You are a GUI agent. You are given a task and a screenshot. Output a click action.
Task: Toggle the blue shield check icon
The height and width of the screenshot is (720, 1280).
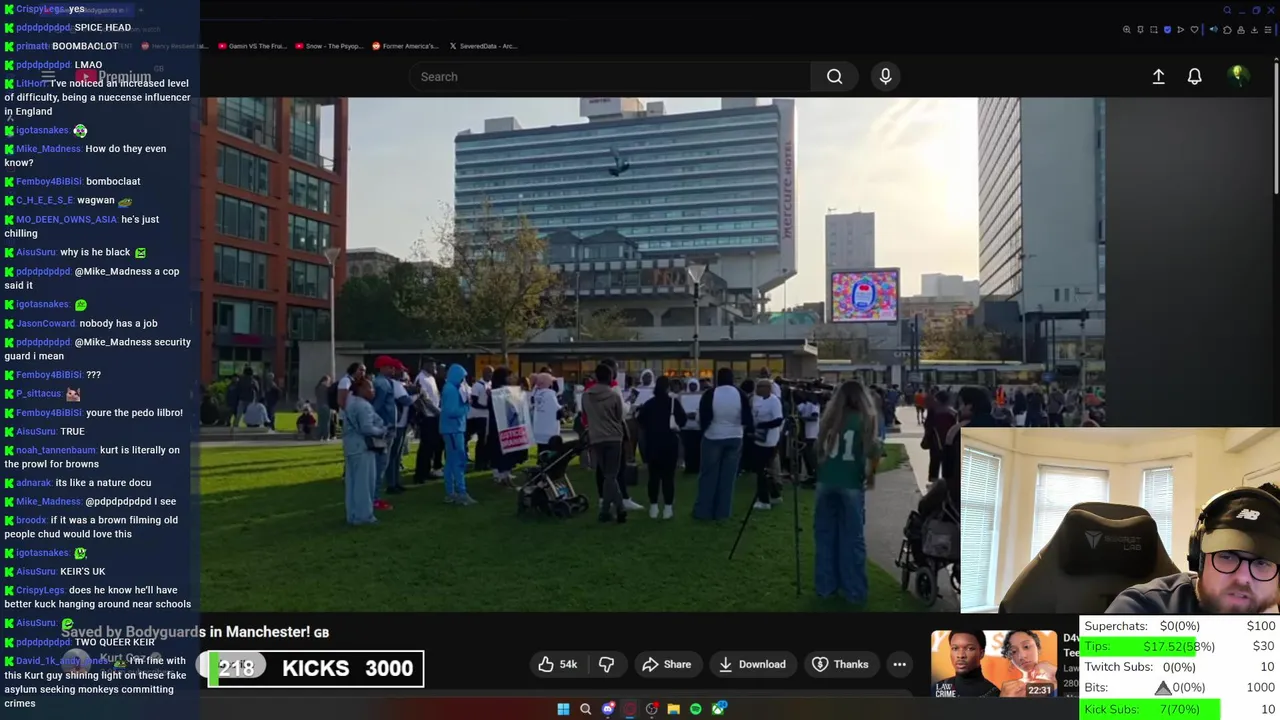(x=1167, y=29)
